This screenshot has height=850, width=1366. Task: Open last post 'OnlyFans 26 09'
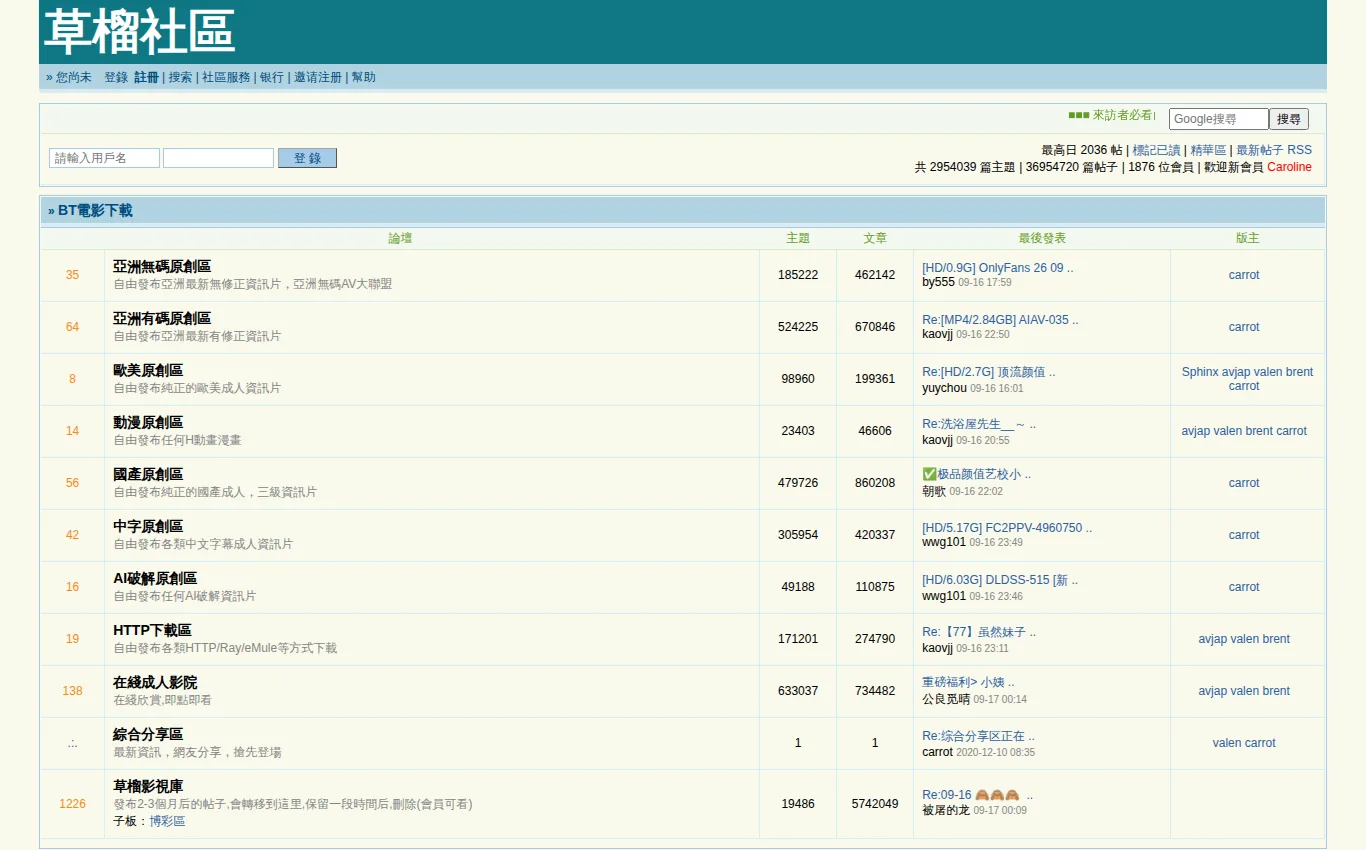tap(998, 268)
